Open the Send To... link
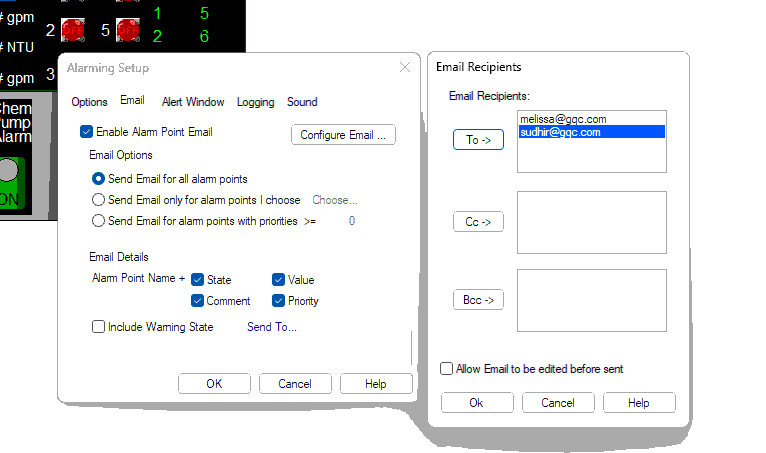766x453 pixels. click(x=272, y=327)
